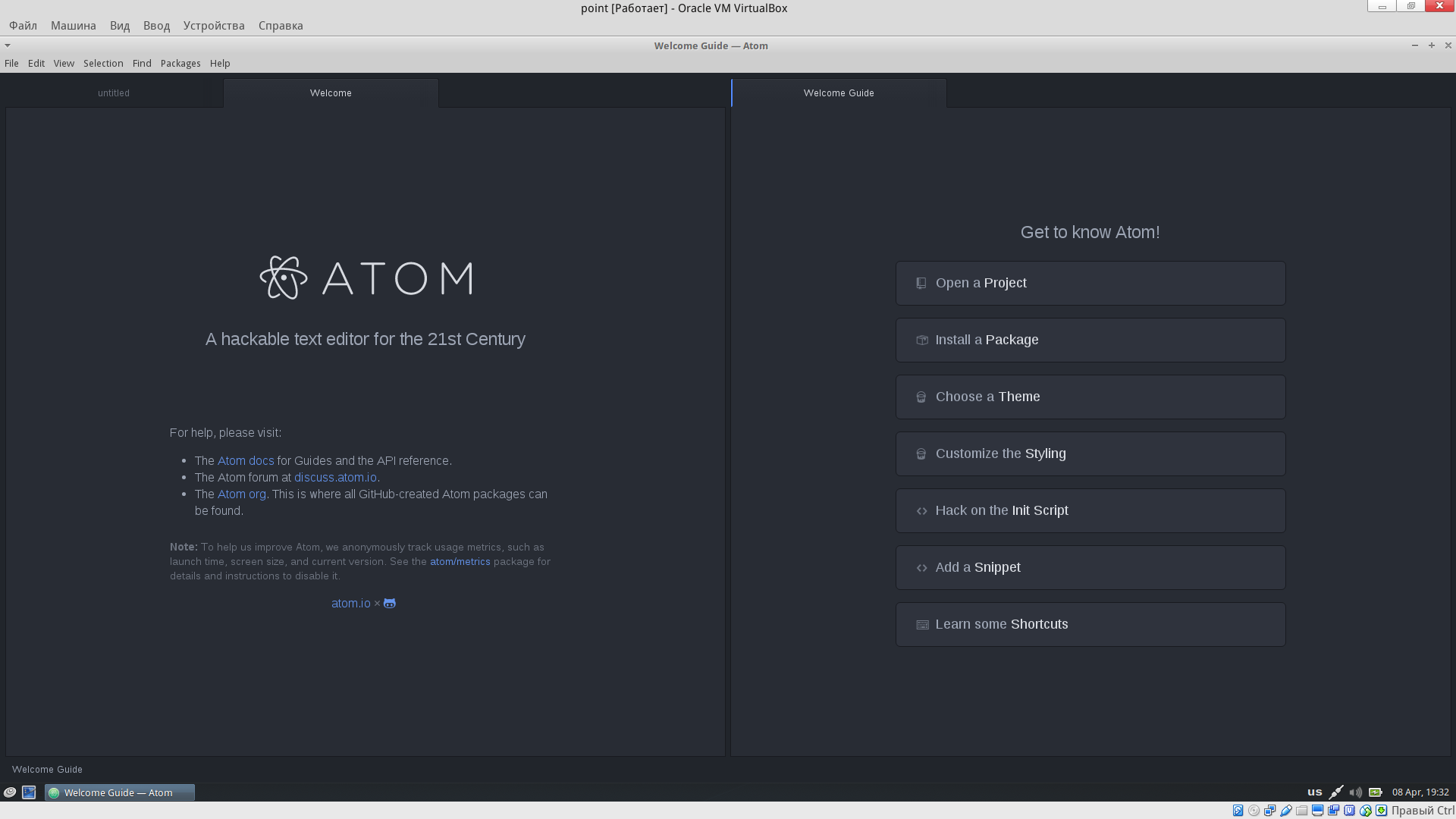Click the battery power tray icon

[x=1375, y=792]
